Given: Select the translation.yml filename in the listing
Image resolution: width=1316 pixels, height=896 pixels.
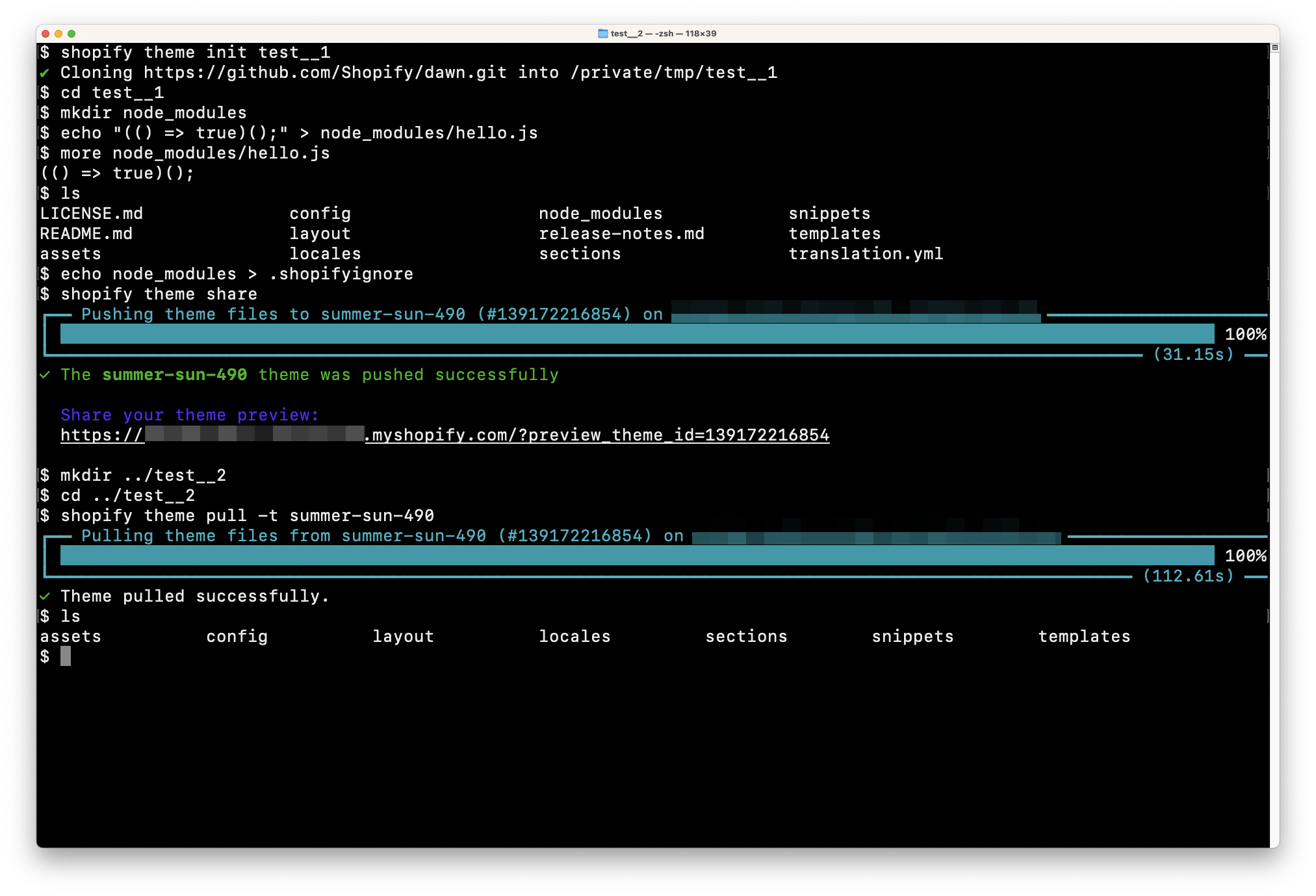Looking at the screenshot, I should pyautogui.click(x=866, y=254).
